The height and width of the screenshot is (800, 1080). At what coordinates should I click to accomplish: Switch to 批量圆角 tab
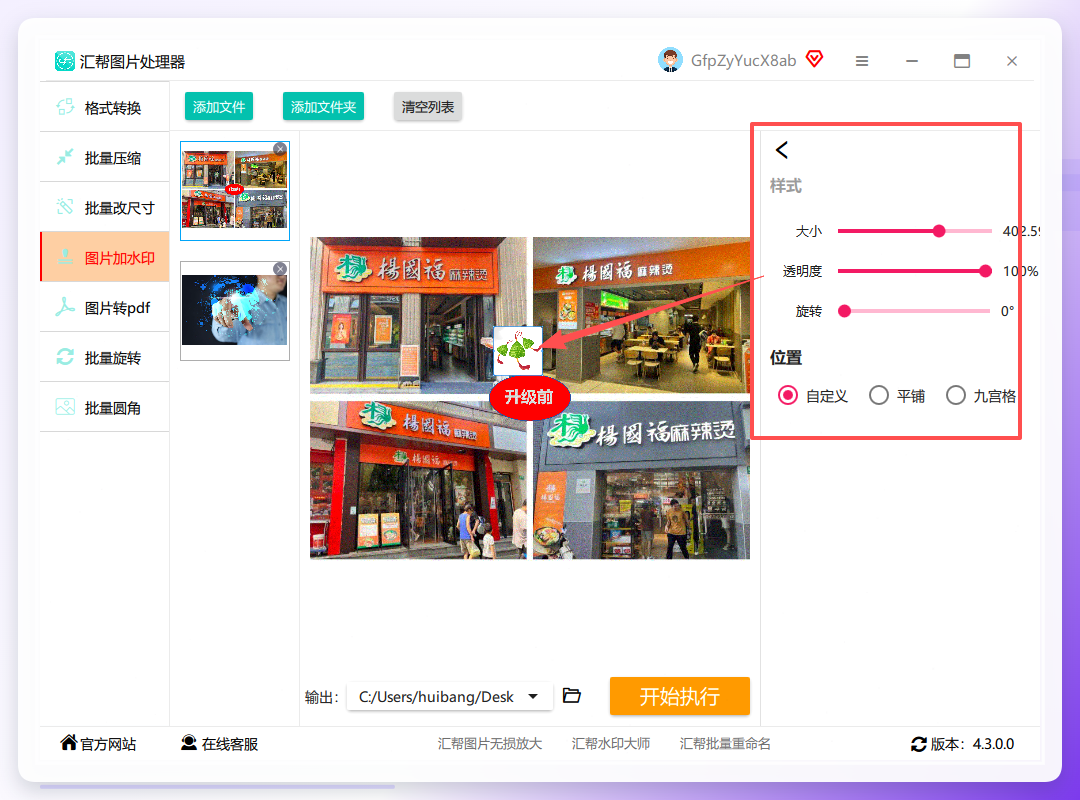[105, 407]
